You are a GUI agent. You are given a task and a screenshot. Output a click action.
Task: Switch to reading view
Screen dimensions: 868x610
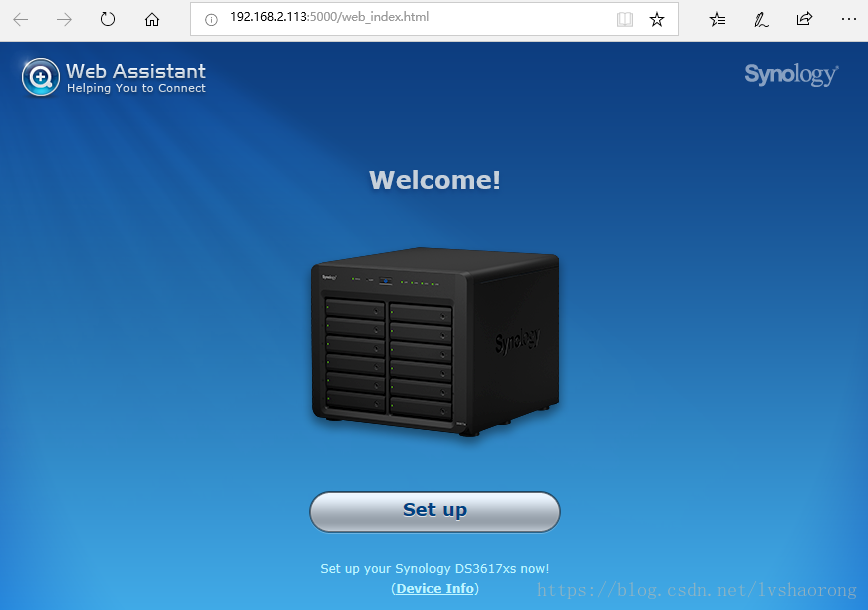pyautogui.click(x=625, y=20)
